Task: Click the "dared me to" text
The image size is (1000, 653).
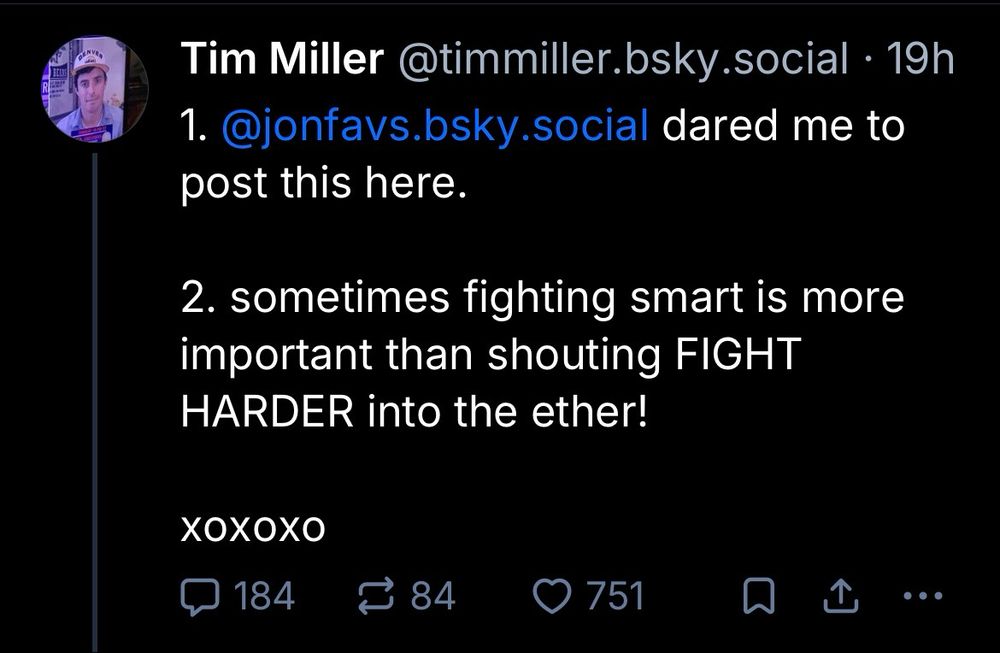Action: (x=783, y=128)
